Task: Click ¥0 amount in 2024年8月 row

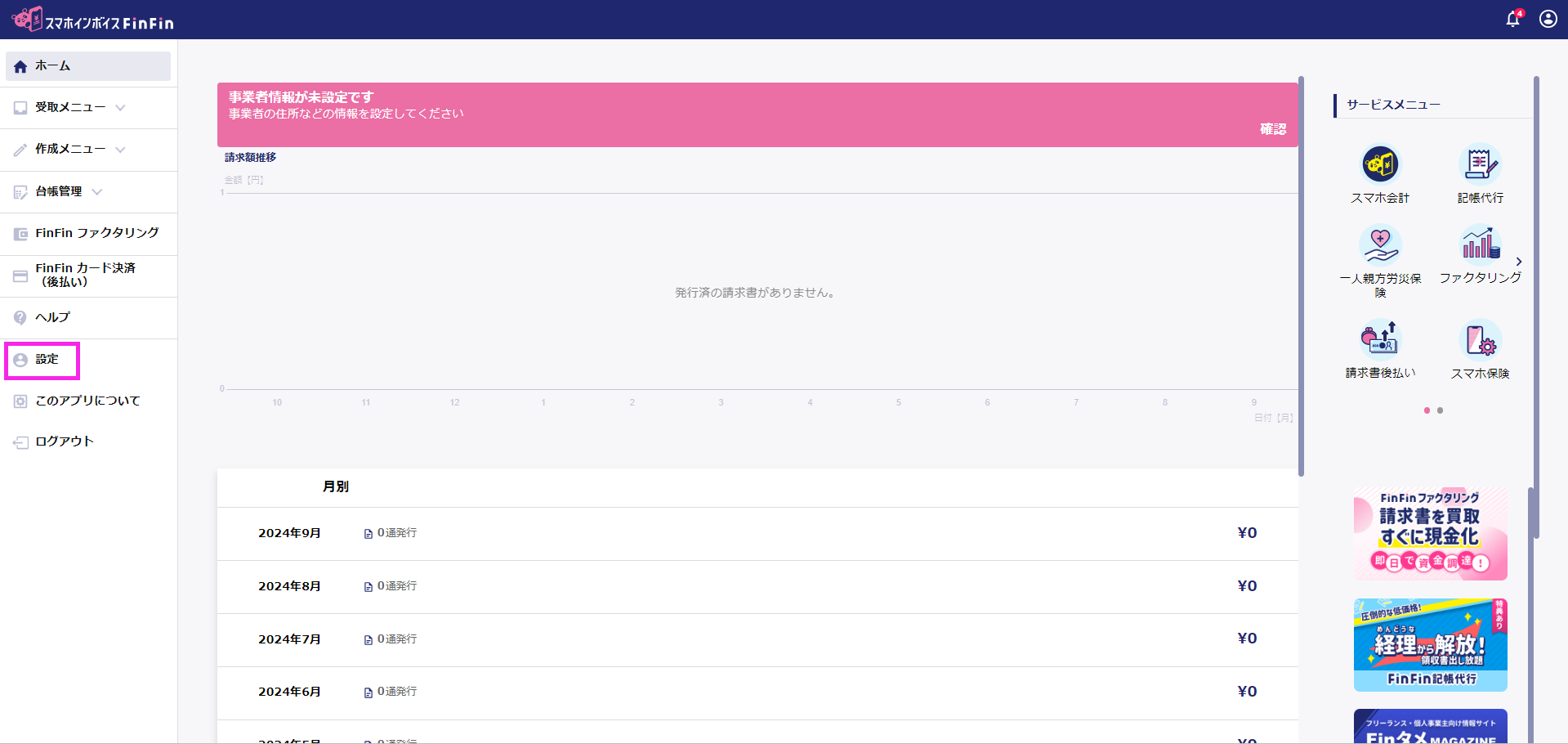Action: 1247,586
